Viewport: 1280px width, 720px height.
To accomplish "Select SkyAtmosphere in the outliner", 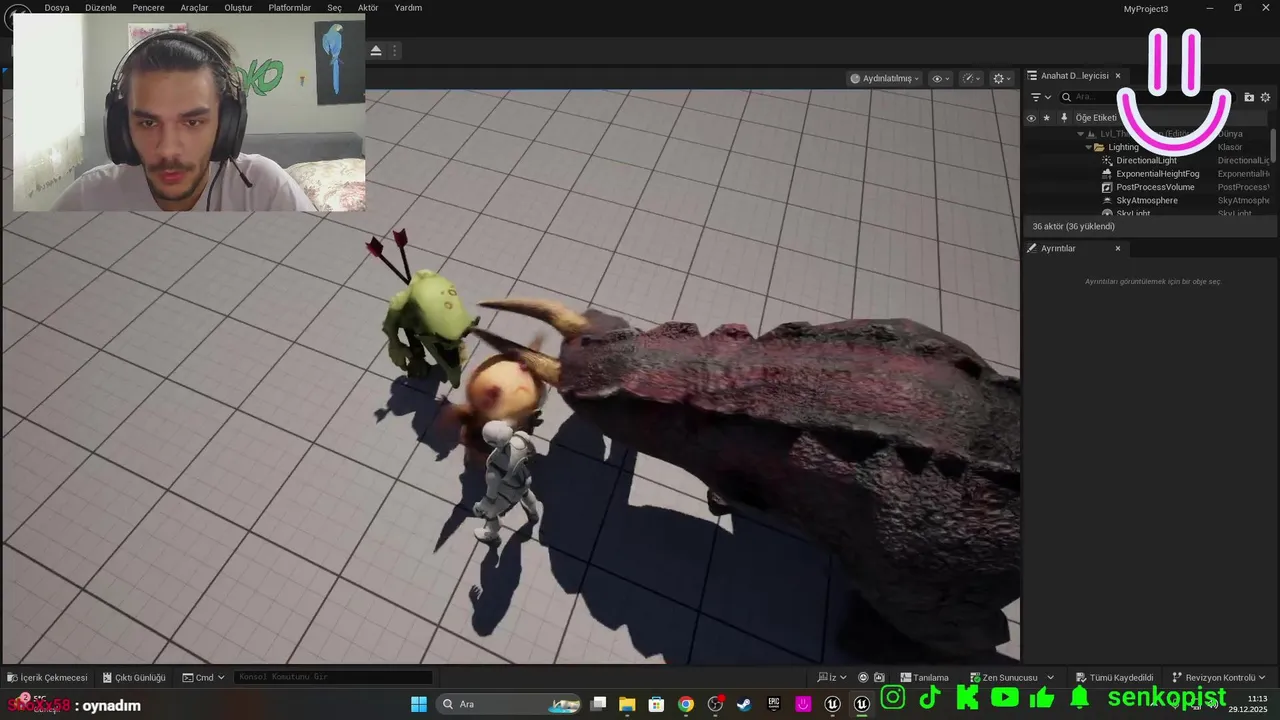I will tap(1147, 201).
